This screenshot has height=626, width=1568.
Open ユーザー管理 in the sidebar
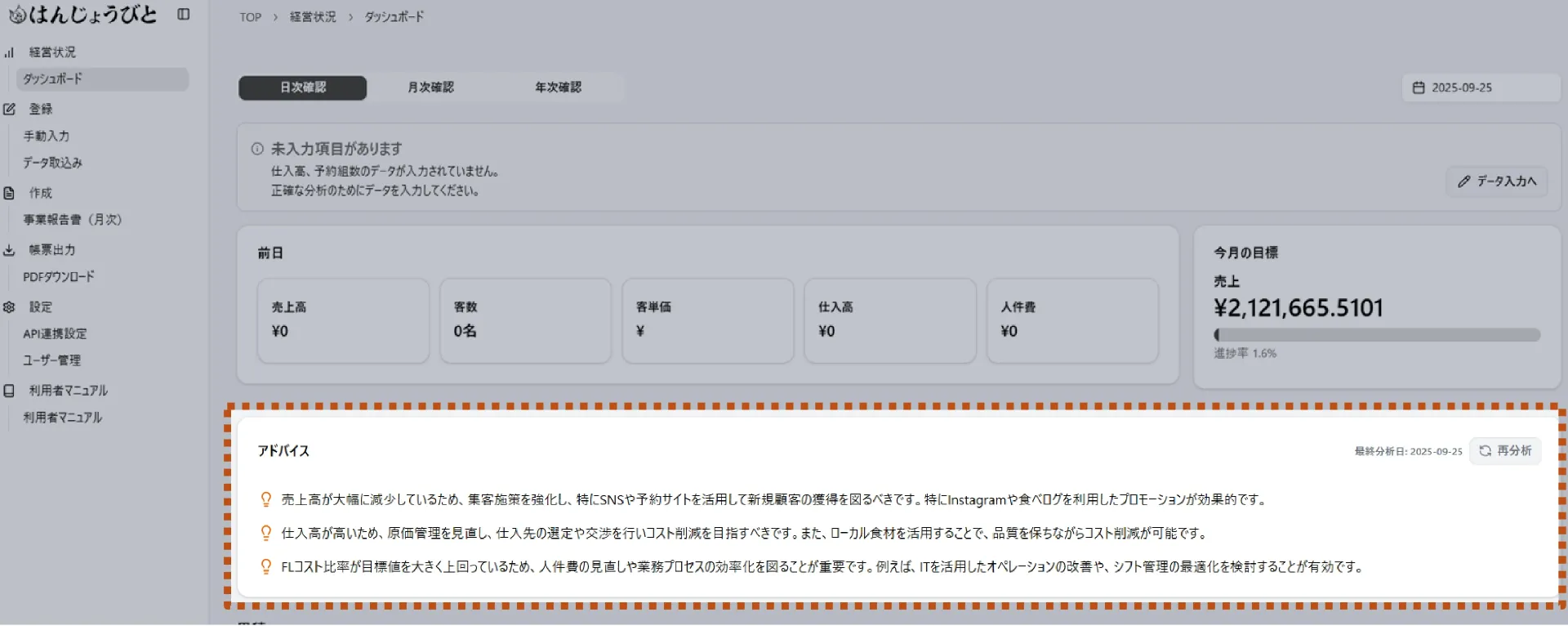(x=51, y=360)
